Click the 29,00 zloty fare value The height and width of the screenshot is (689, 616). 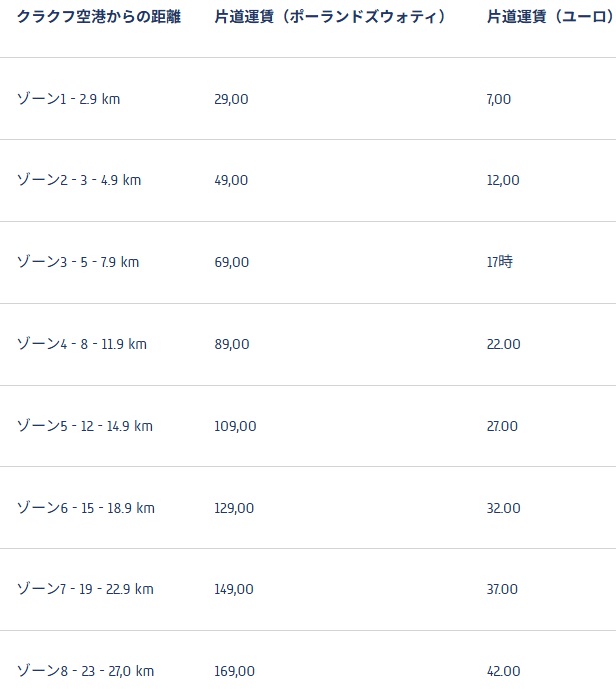[231, 99]
